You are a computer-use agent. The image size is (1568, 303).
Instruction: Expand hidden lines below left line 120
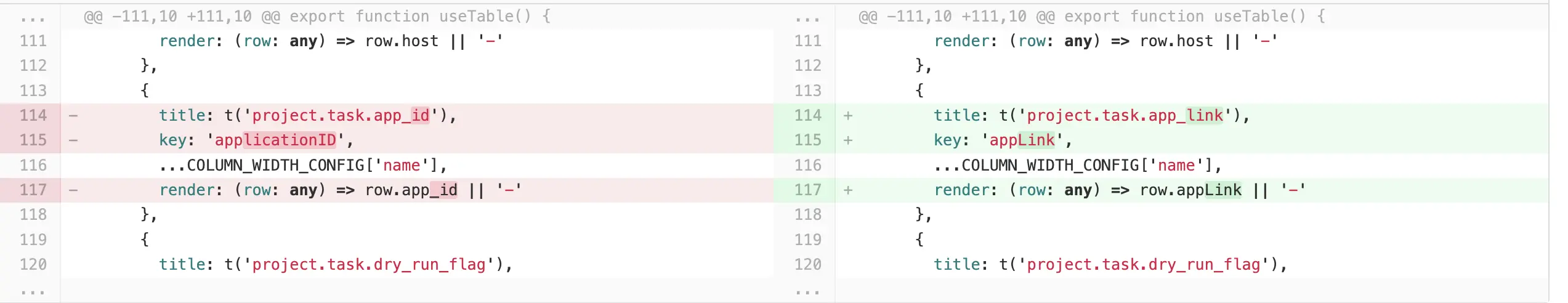click(x=33, y=291)
